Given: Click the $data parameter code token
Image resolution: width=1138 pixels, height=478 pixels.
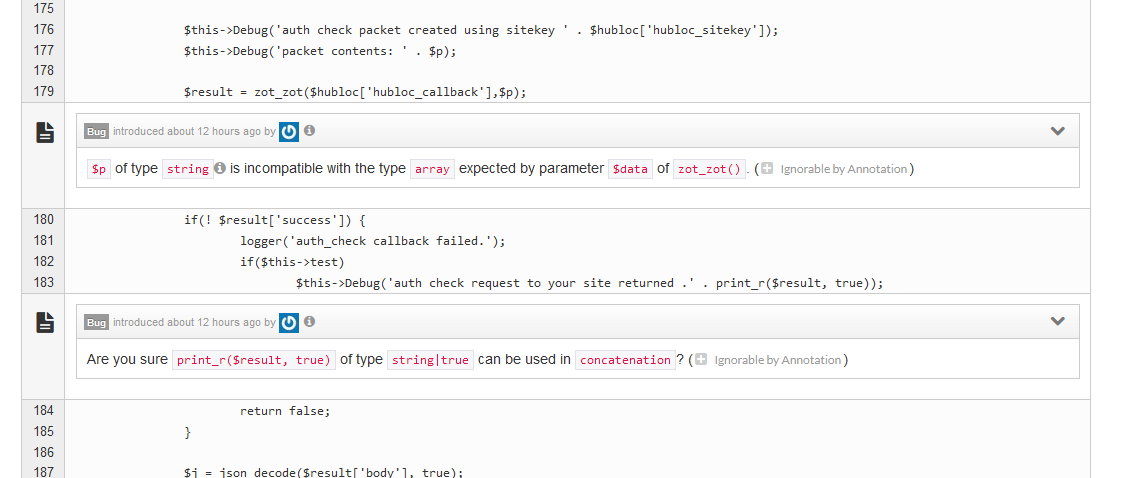Looking at the screenshot, I should [630, 169].
